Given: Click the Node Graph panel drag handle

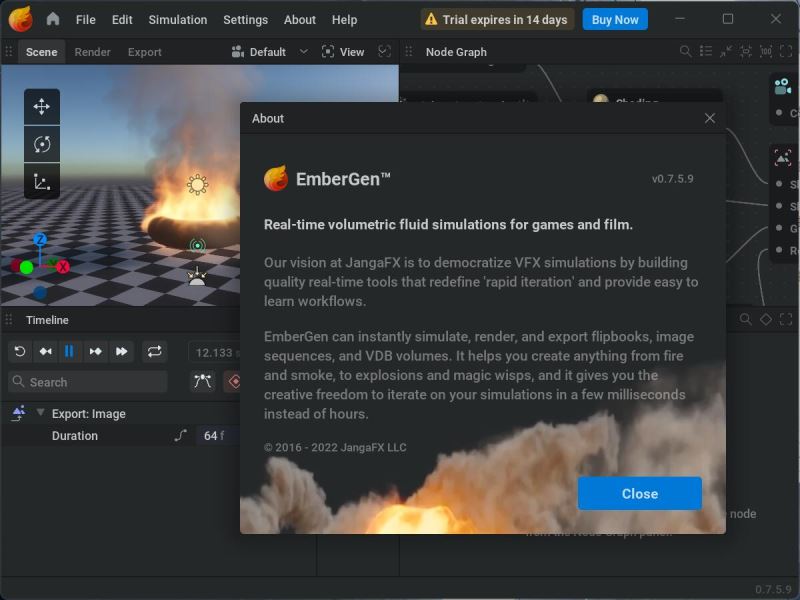Looking at the screenshot, I should (x=409, y=52).
